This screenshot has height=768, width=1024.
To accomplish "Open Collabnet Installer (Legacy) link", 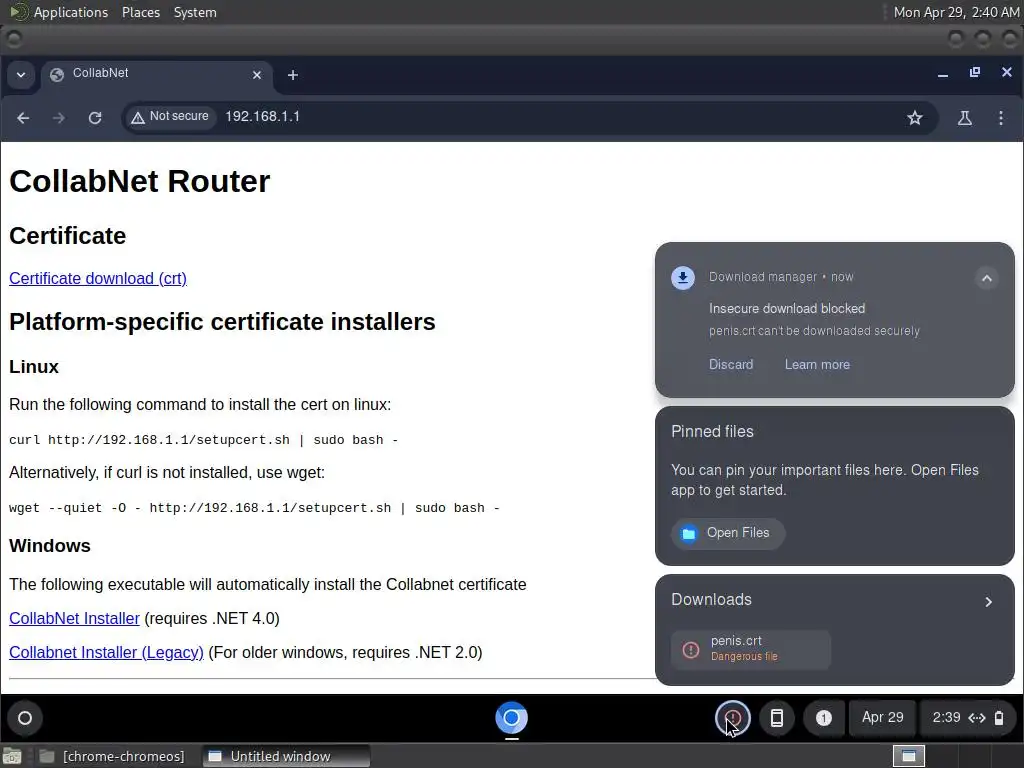I will tap(106, 652).
